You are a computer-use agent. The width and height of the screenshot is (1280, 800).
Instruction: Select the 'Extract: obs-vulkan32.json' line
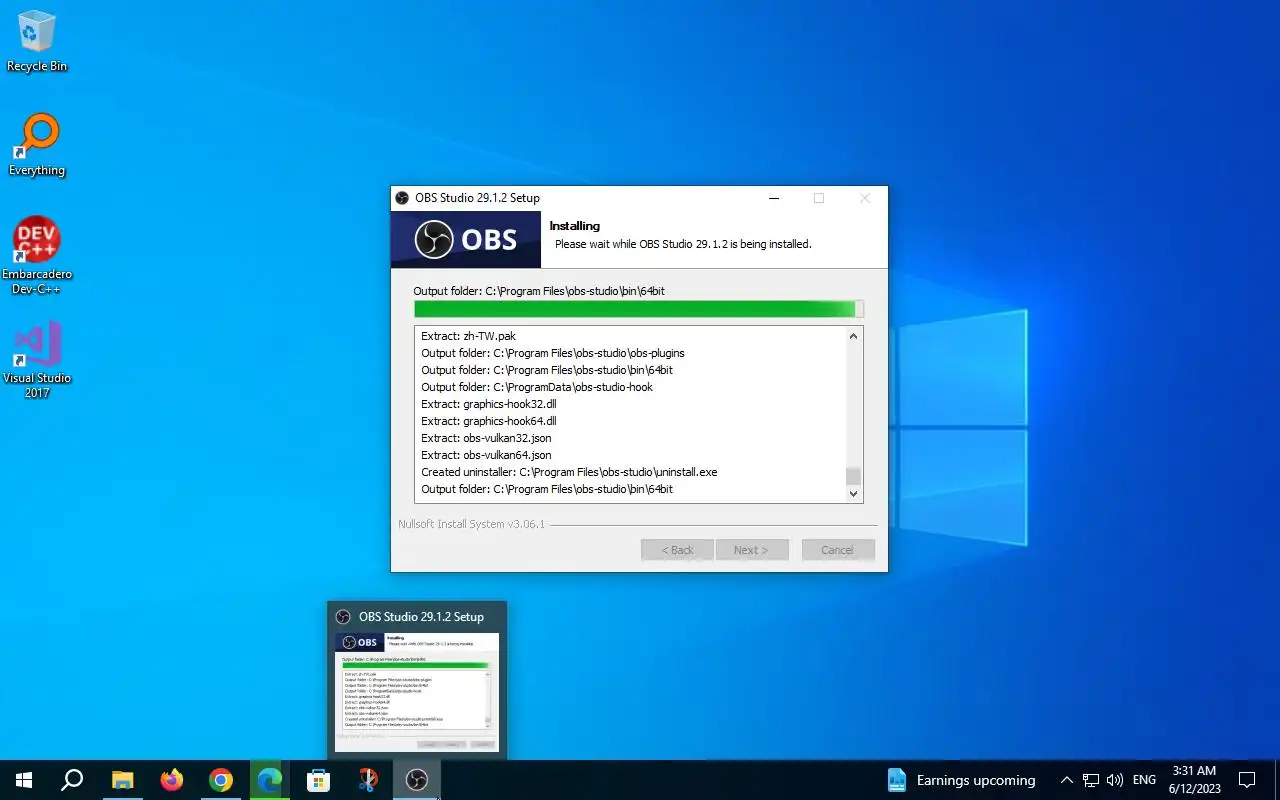pos(486,438)
